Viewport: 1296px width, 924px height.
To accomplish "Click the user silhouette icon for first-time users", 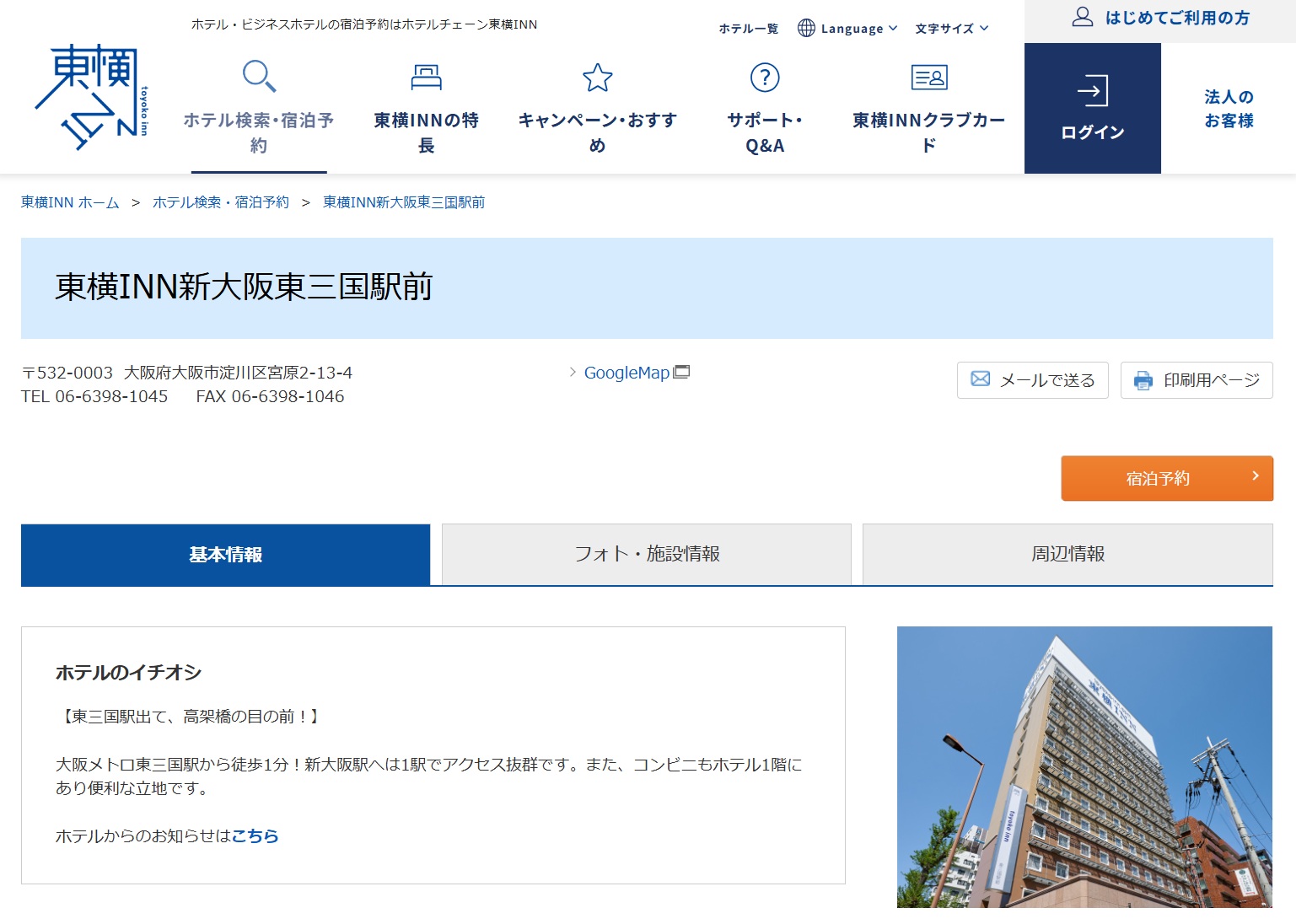I will (x=1083, y=17).
